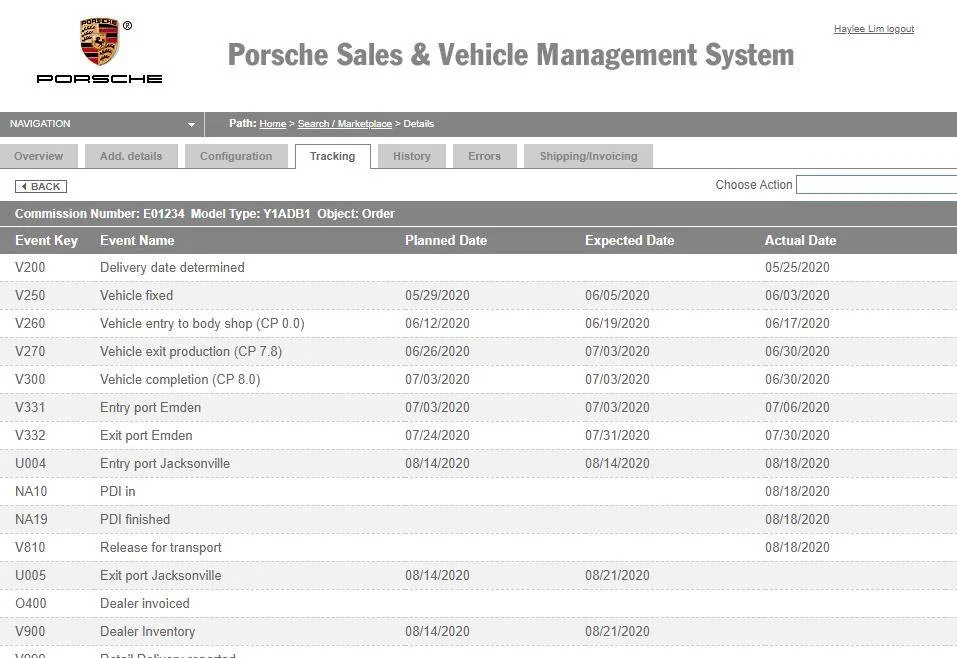
Task: Click actual date 05/25/2020
Action: (x=797, y=267)
